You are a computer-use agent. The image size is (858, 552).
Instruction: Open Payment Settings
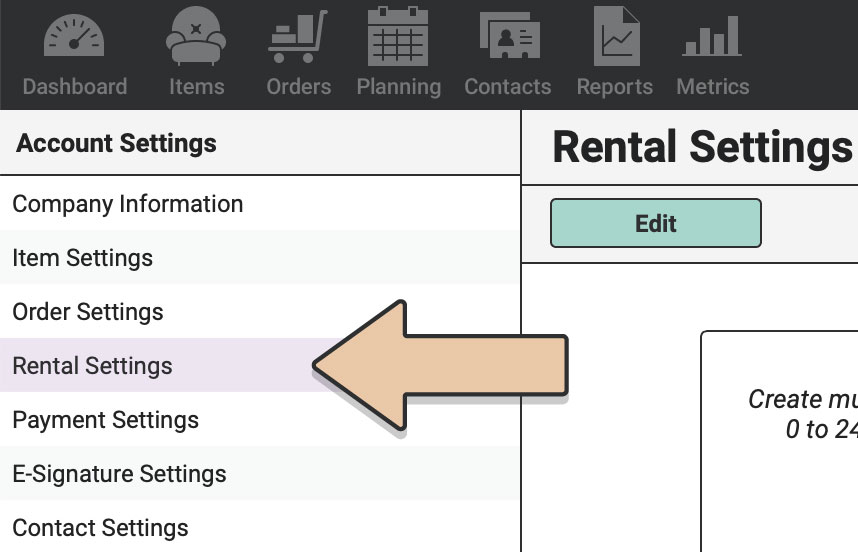(x=260, y=420)
